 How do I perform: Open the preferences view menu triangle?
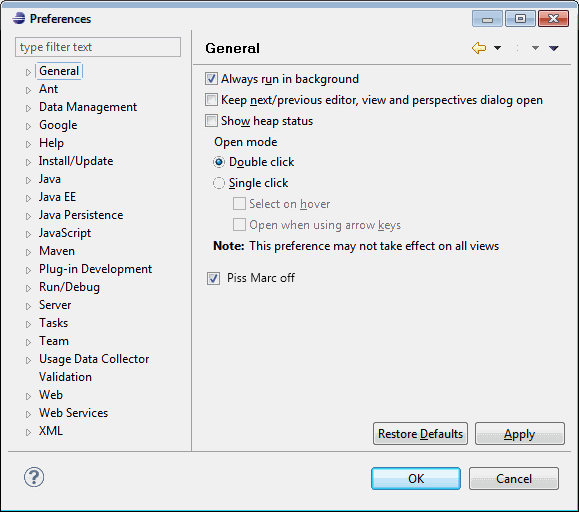point(554,48)
